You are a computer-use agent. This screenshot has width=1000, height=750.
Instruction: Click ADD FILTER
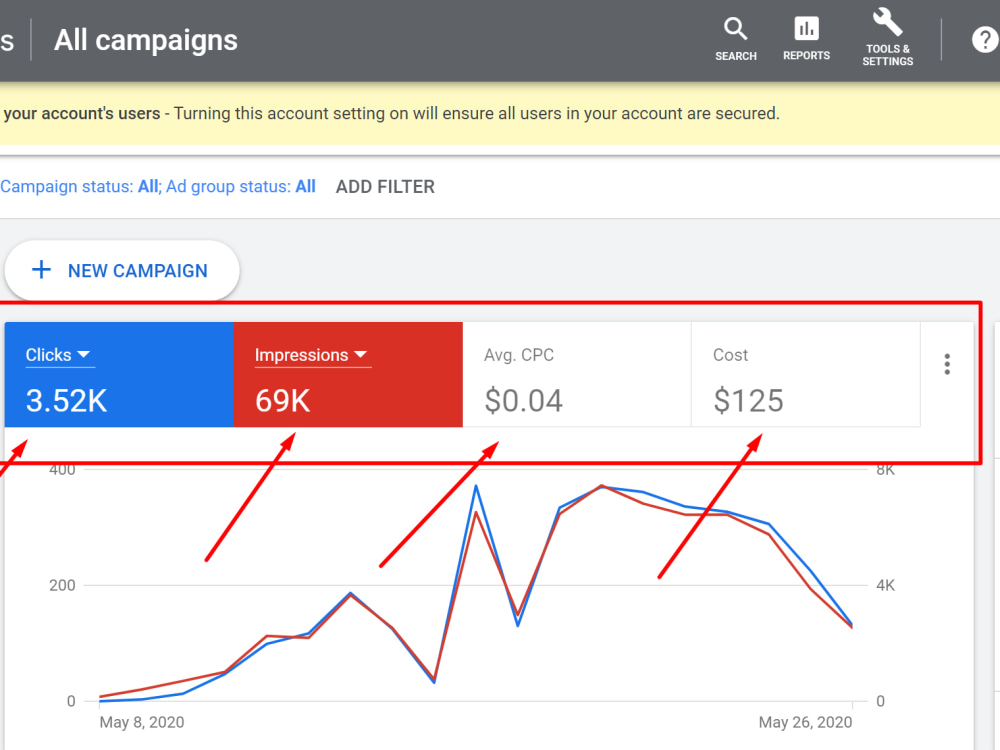pyautogui.click(x=385, y=187)
